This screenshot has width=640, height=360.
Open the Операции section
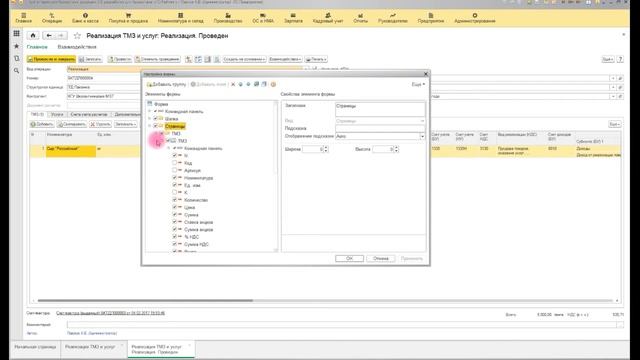(52, 18)
